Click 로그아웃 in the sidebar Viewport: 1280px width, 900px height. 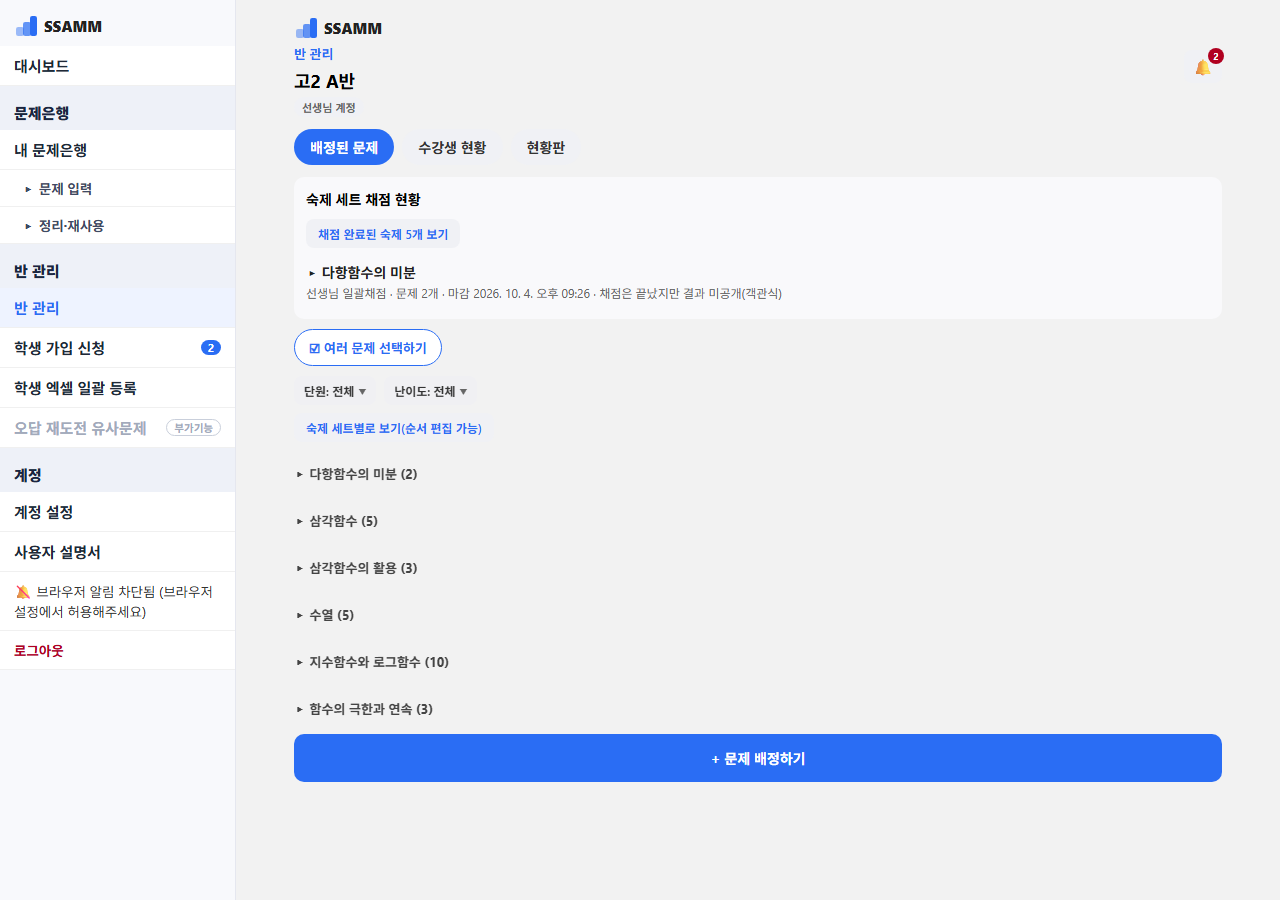(x=39, y=650)
